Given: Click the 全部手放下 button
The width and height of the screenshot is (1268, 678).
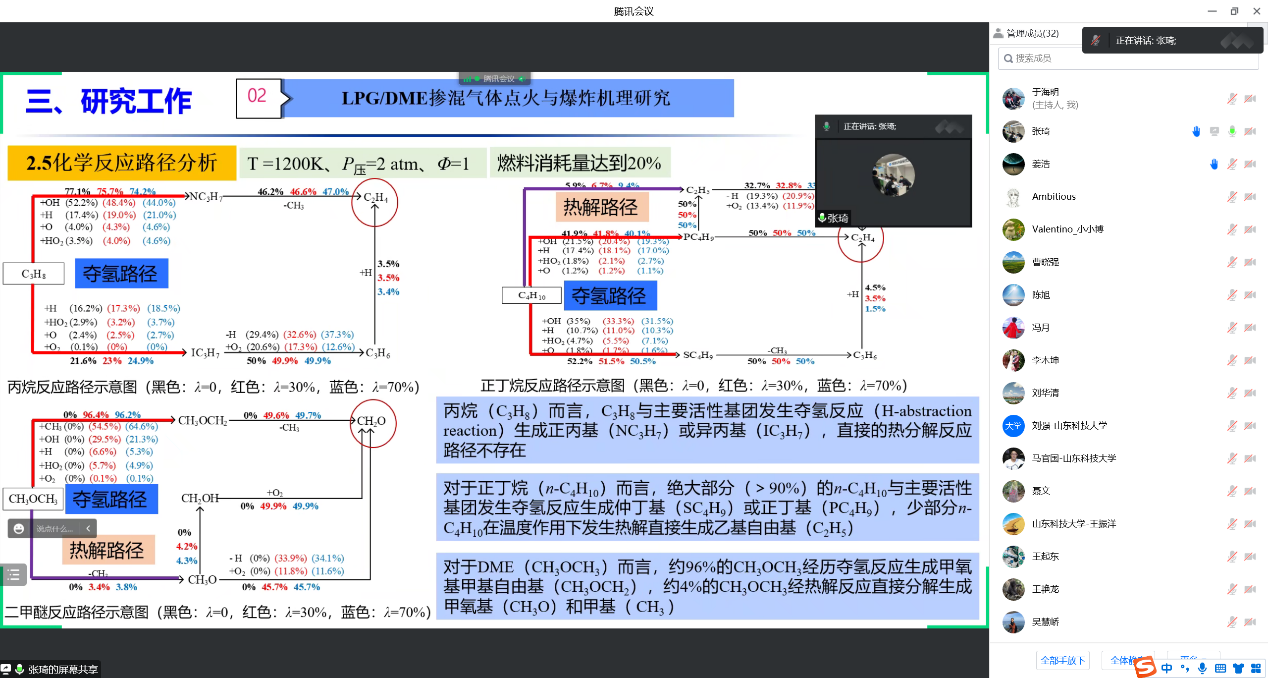Looking at the screenshot, I should click(x=1062, y=660).
